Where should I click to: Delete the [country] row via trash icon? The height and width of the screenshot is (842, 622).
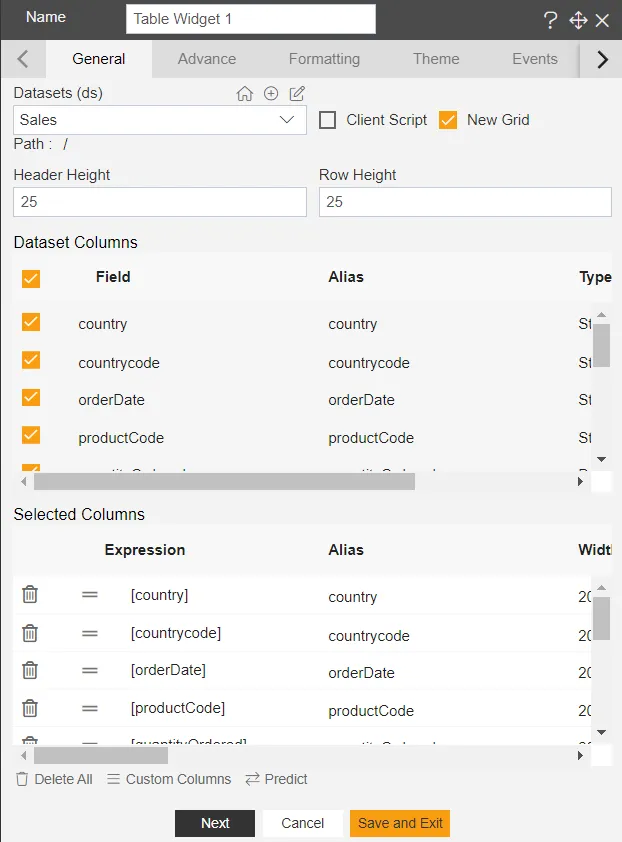pyautogui.click(x=29, y=594)
